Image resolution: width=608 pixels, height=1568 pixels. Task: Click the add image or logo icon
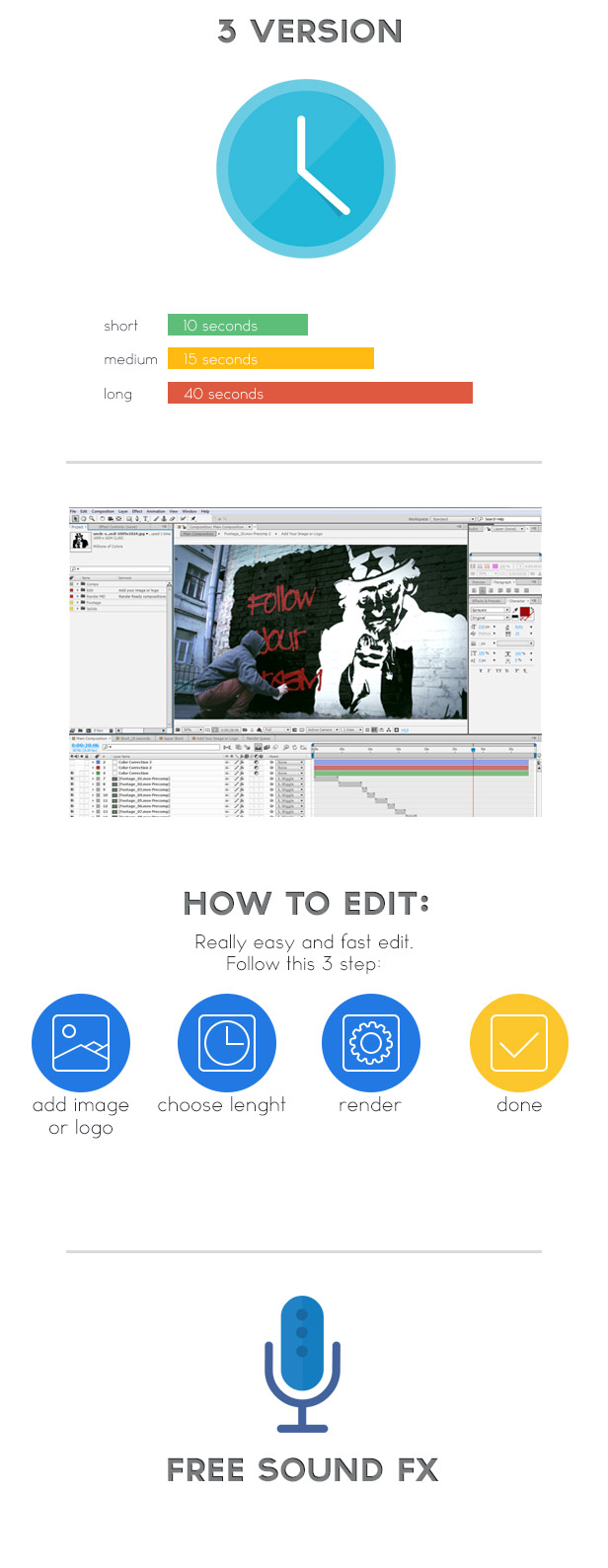pyautogui.click(x=81, y=1043)
